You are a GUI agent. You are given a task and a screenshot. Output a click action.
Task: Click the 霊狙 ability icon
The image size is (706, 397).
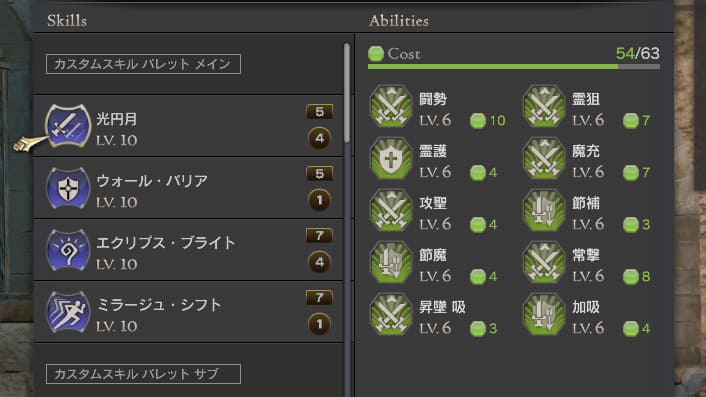coord(544,106)
